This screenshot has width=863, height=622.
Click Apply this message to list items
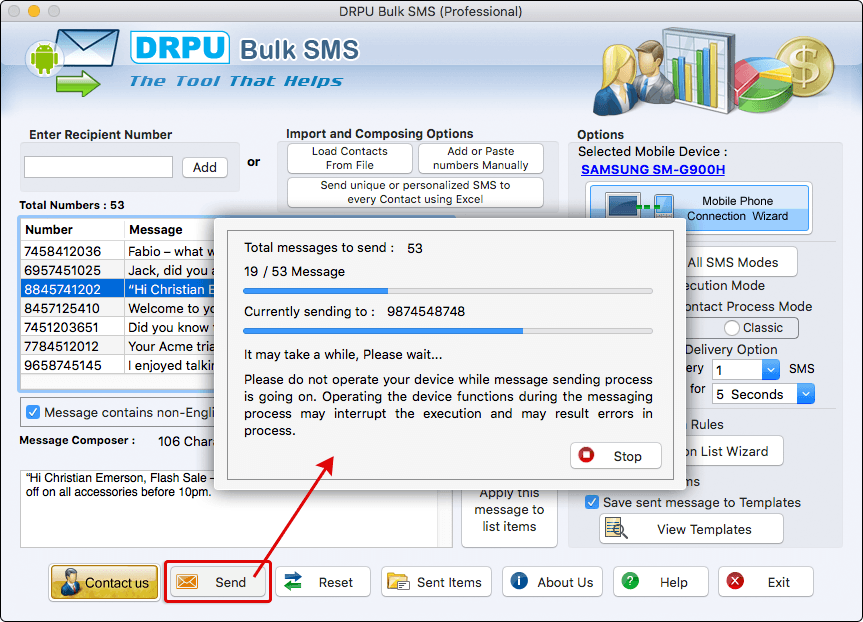coord(509,516)
